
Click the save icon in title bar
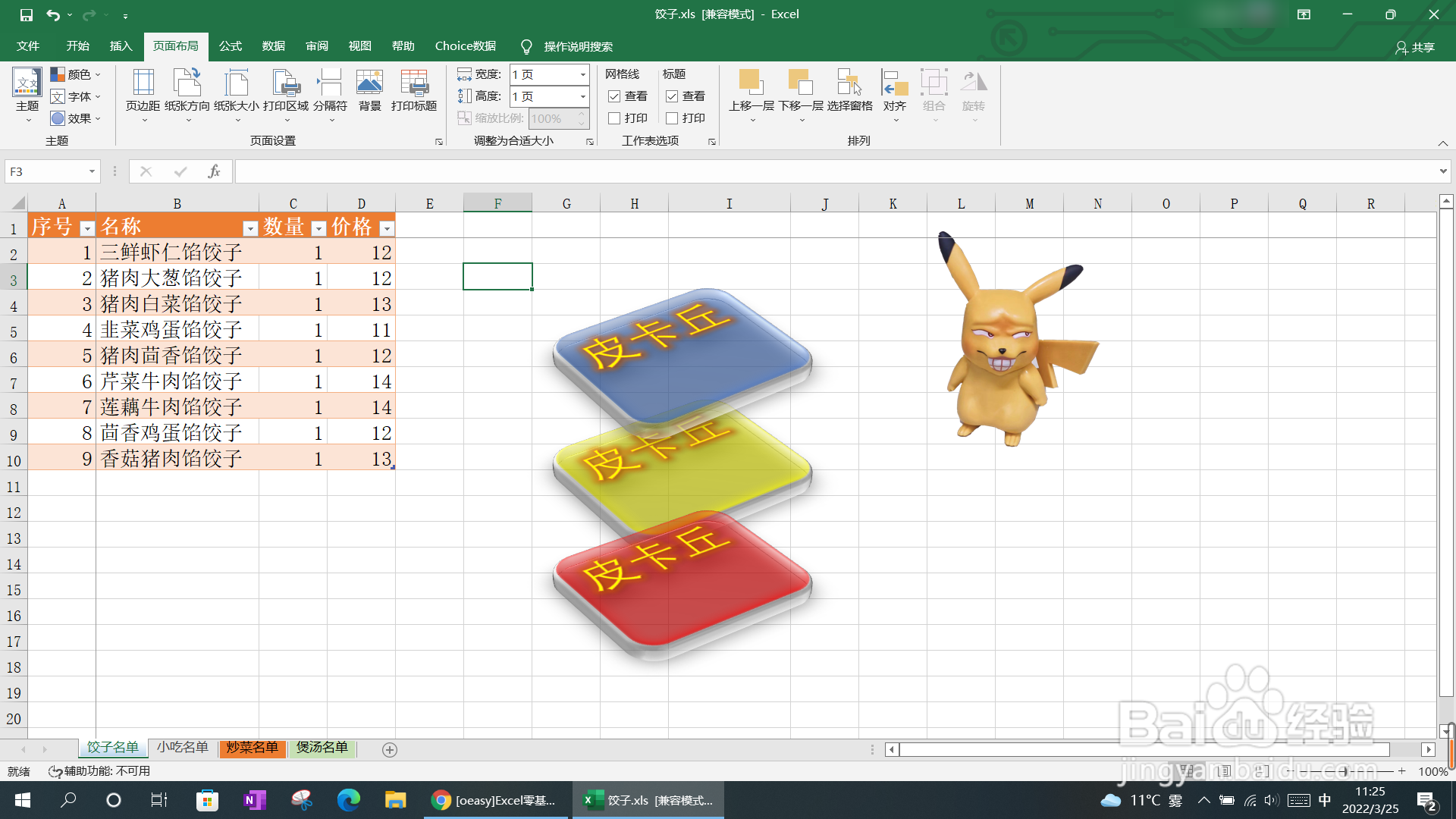click(27, 14)
